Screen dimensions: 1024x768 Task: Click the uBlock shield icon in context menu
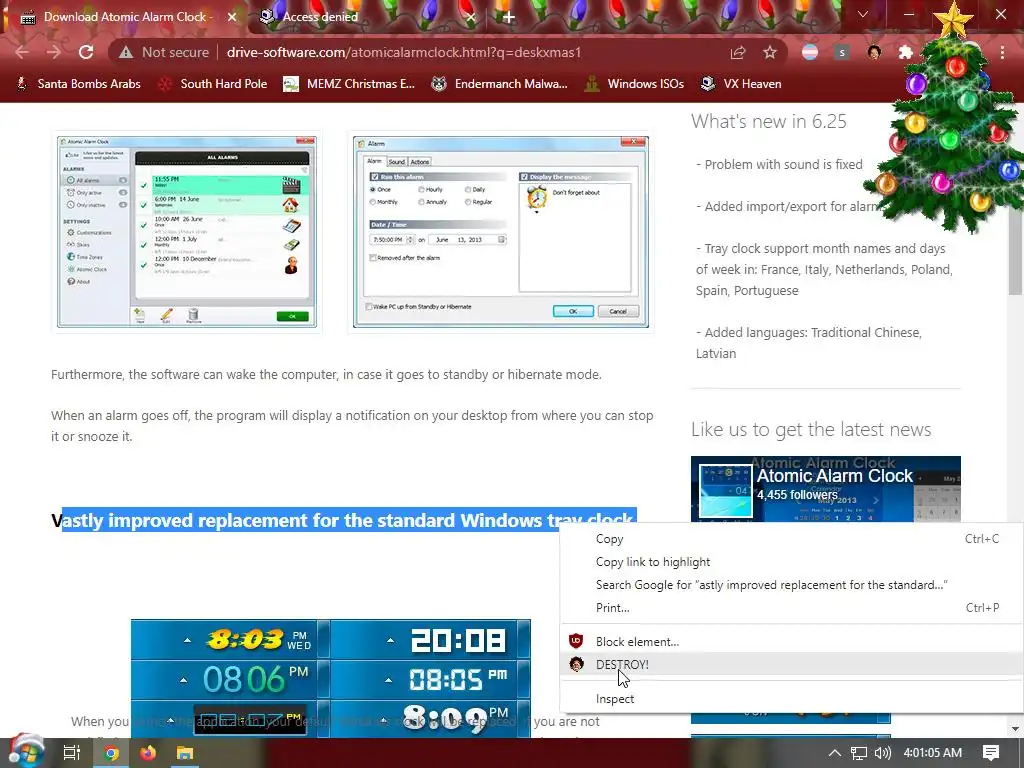click(x=576, y=641)
